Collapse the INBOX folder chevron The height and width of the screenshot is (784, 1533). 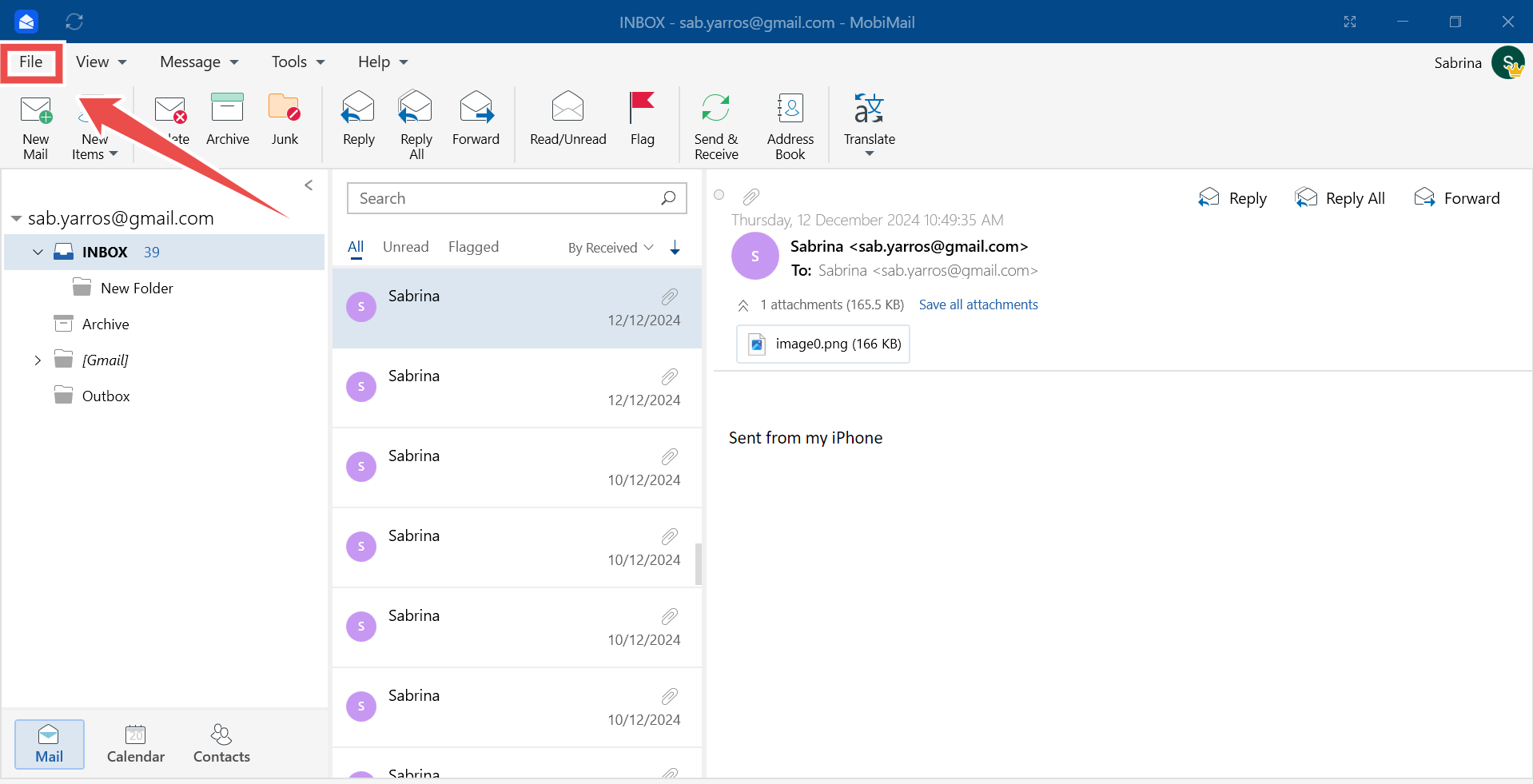38,253
